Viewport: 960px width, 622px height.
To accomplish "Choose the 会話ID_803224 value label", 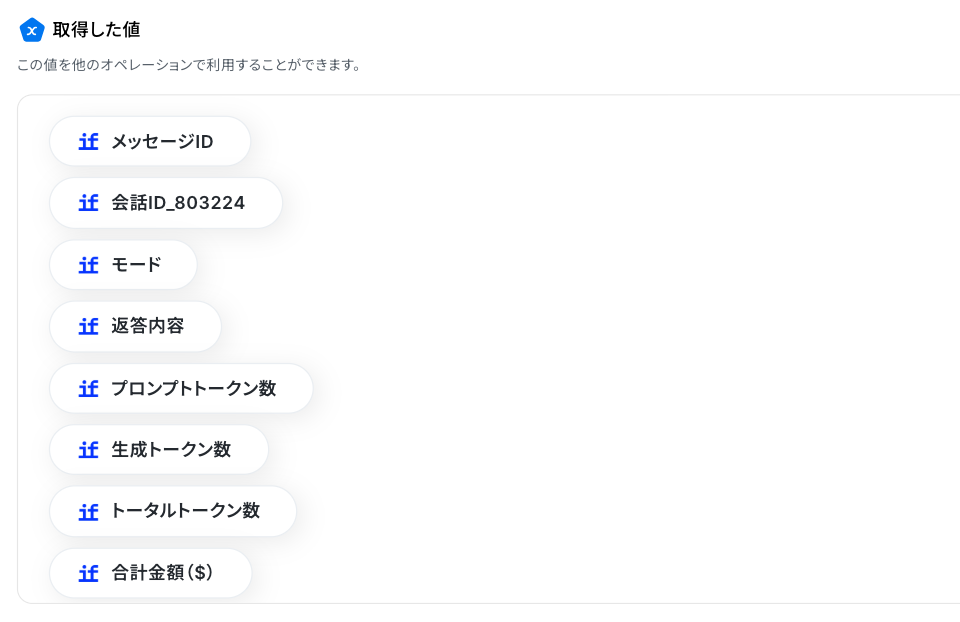I will pyautogui.click(x=178, y=203).
